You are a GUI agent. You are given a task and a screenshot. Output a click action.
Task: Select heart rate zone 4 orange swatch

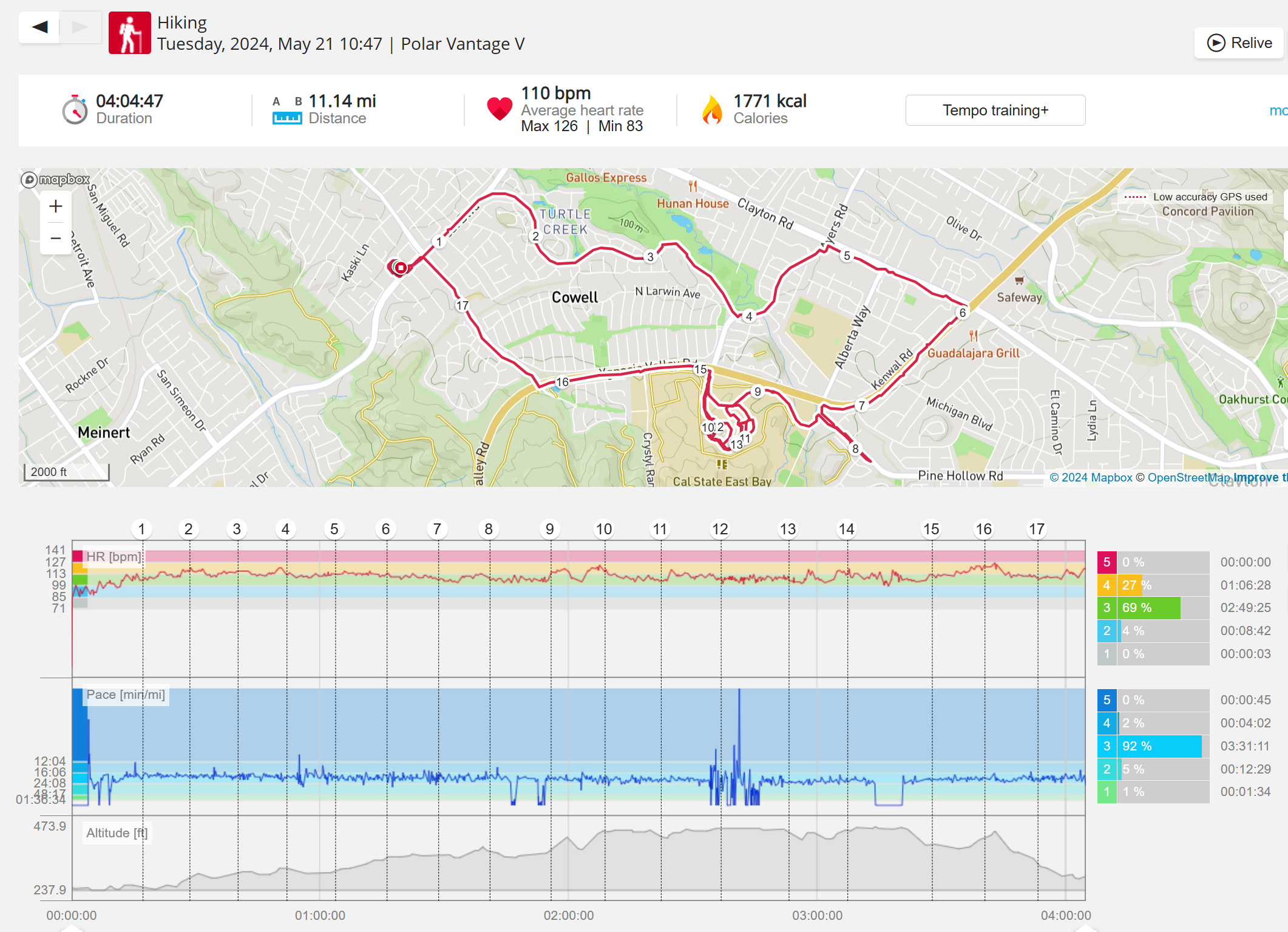pyautogui.click(x=1107, y=585)
